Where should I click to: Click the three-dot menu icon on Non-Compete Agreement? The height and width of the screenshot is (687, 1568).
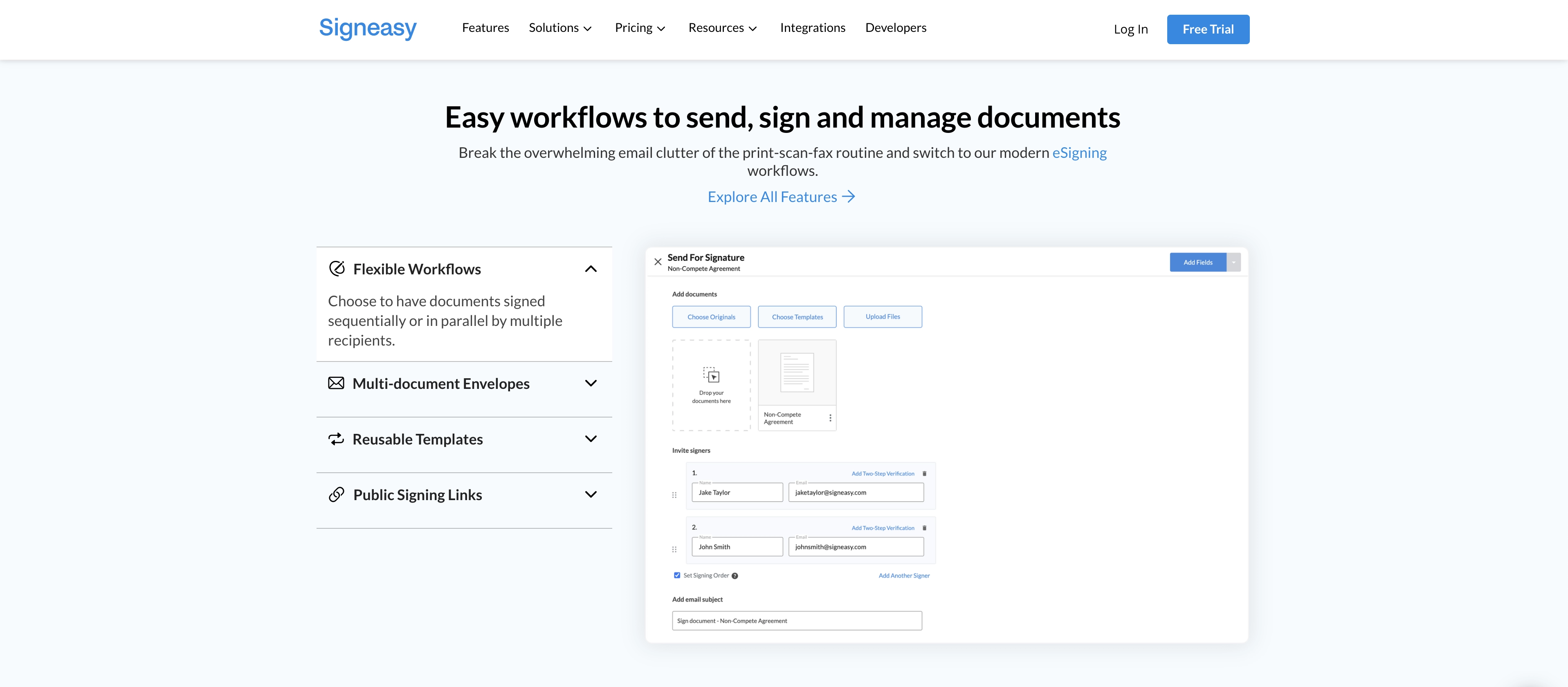(829, 418)
